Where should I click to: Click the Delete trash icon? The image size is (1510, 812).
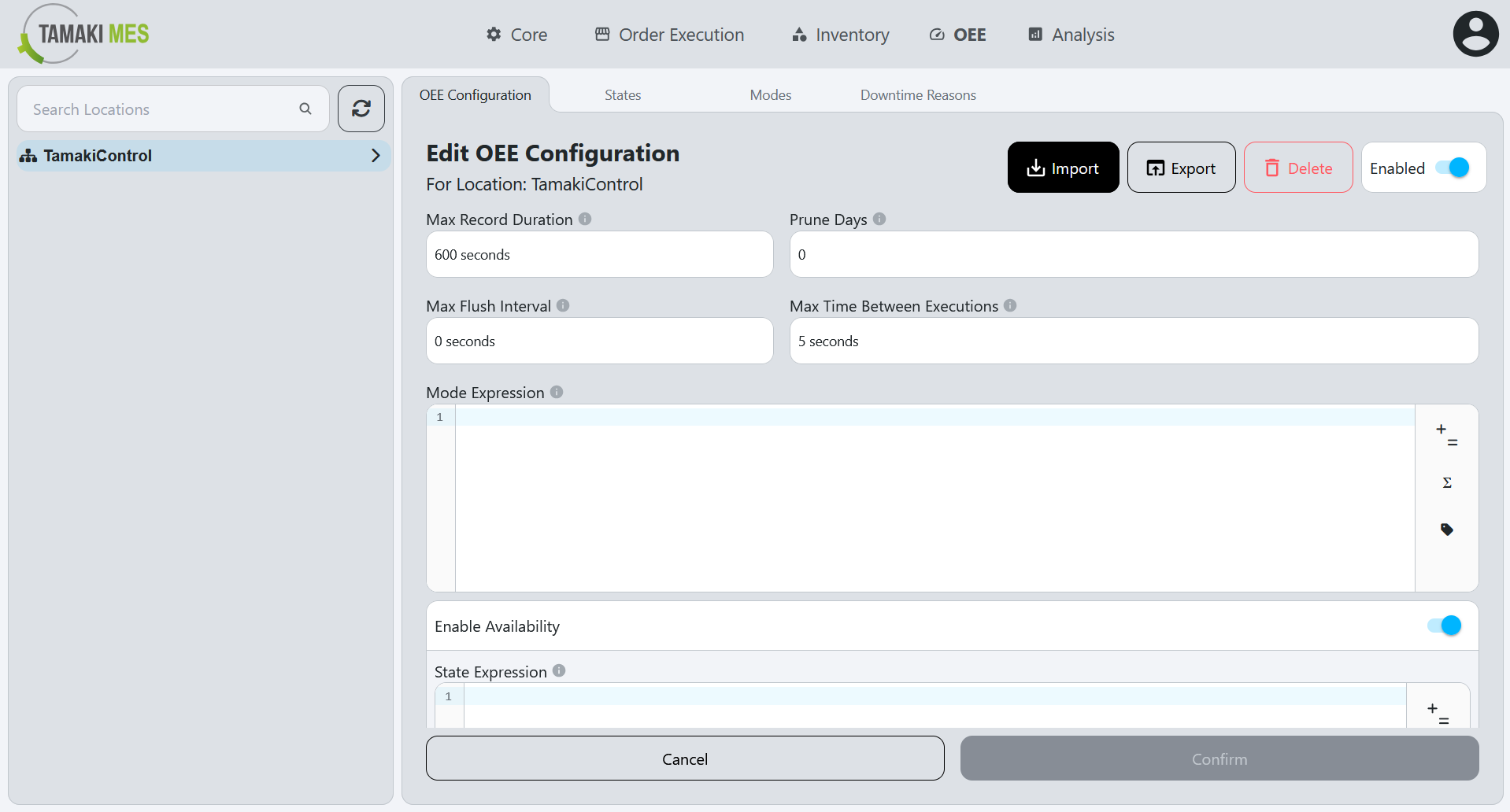click(x=1272, y=168)
